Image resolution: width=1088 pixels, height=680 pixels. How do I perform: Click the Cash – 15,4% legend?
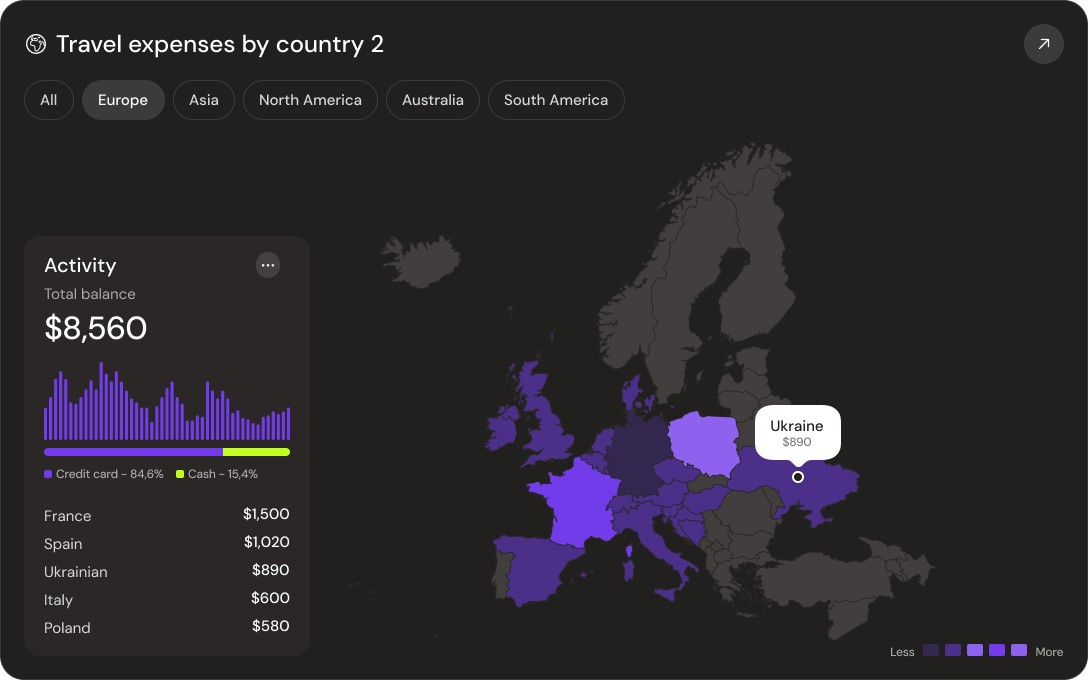(217, 474)
